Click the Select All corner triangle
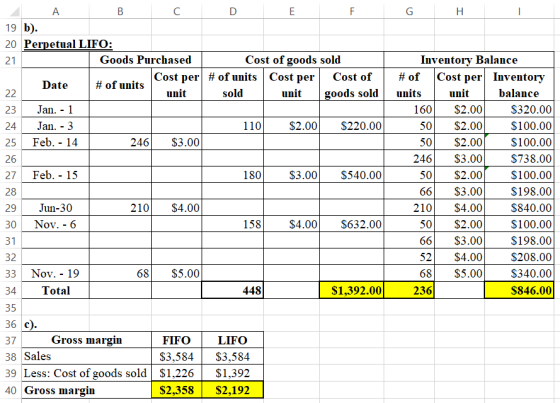The image size is (560, 403). click(14, 12)
